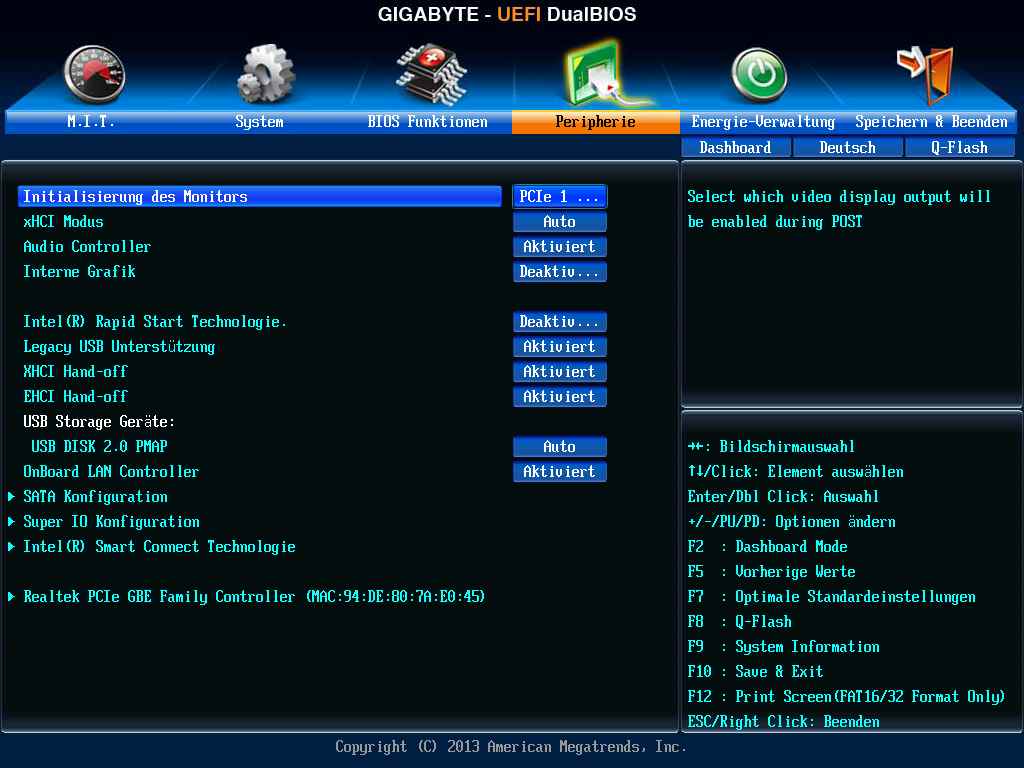Open Speichern & Beenden tab
1024x768 pixels.
[x=931, y=121]
